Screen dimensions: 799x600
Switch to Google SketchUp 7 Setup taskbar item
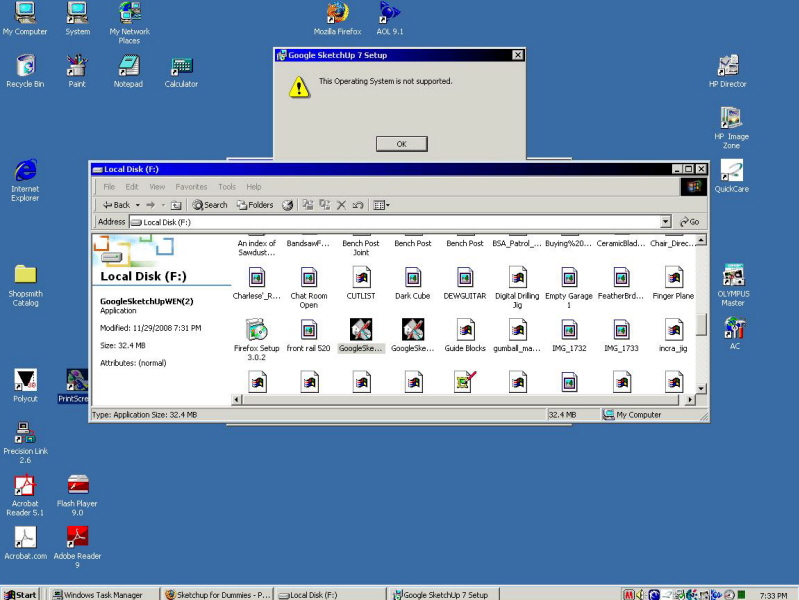coord(445,594)
